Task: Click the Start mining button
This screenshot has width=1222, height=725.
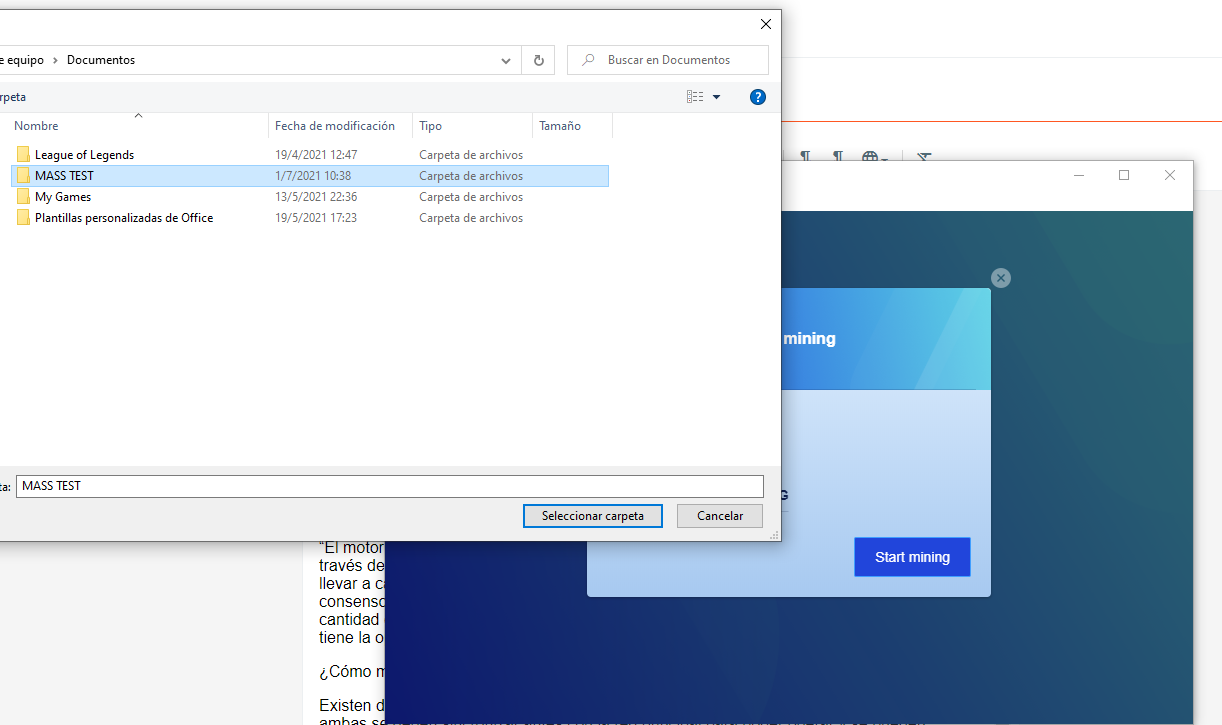Action: [x=912, y=557]
